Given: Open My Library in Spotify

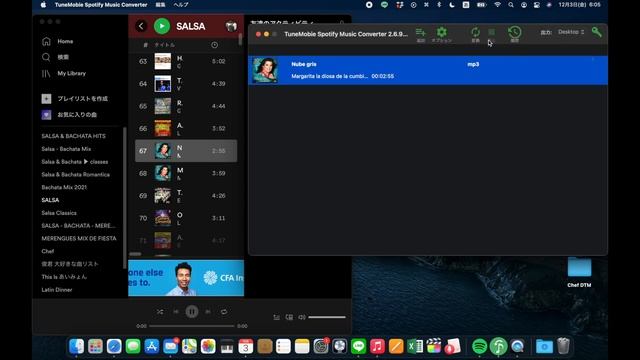Looking at the screenshot, I should [x=64, y=73].
